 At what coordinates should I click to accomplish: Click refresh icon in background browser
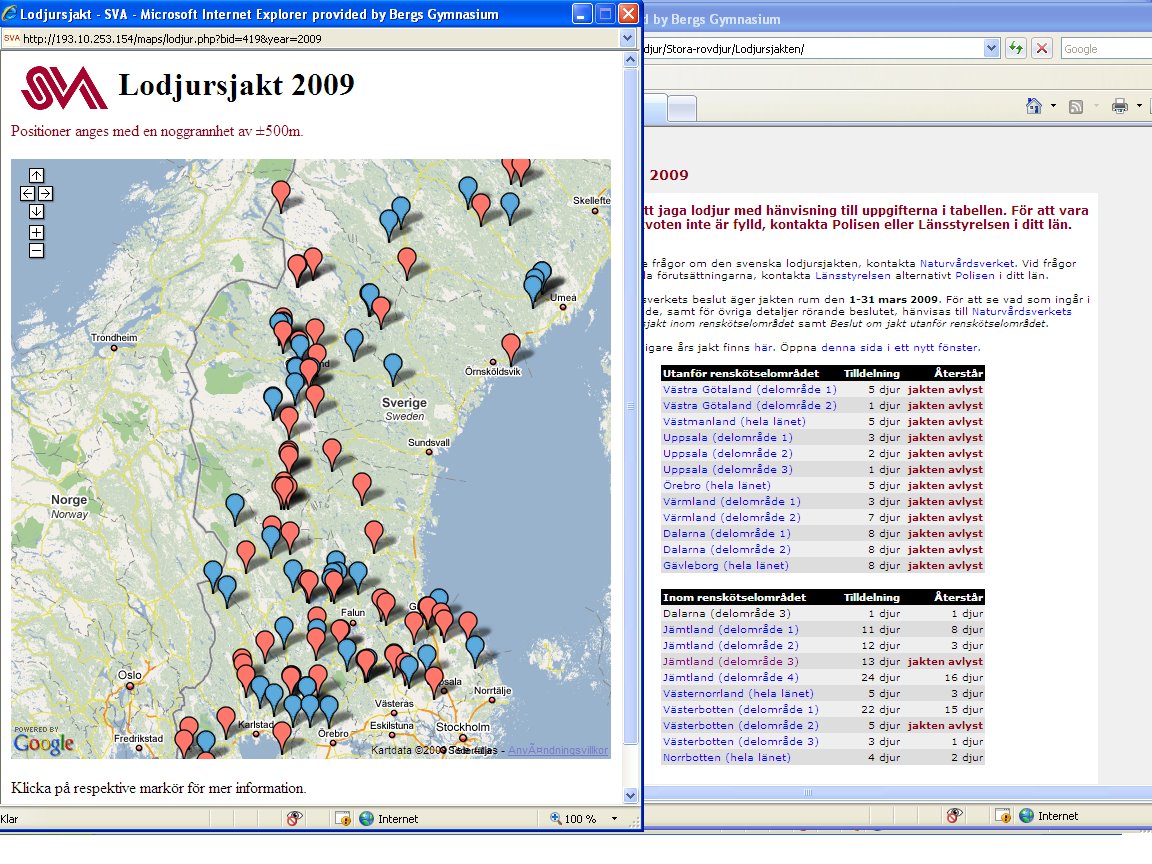1015,48
